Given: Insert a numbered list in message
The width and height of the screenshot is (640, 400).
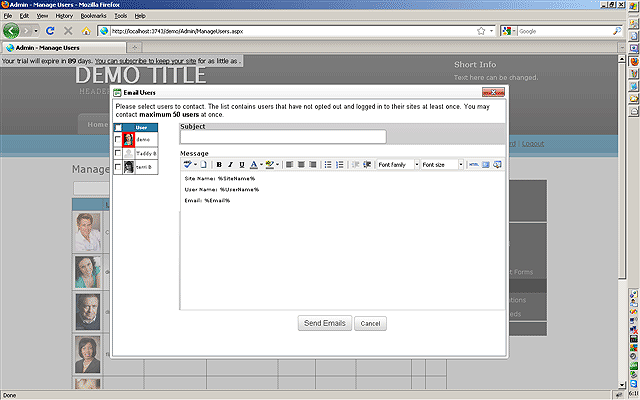Looking at the screenshot, I should tap(340, 164).
